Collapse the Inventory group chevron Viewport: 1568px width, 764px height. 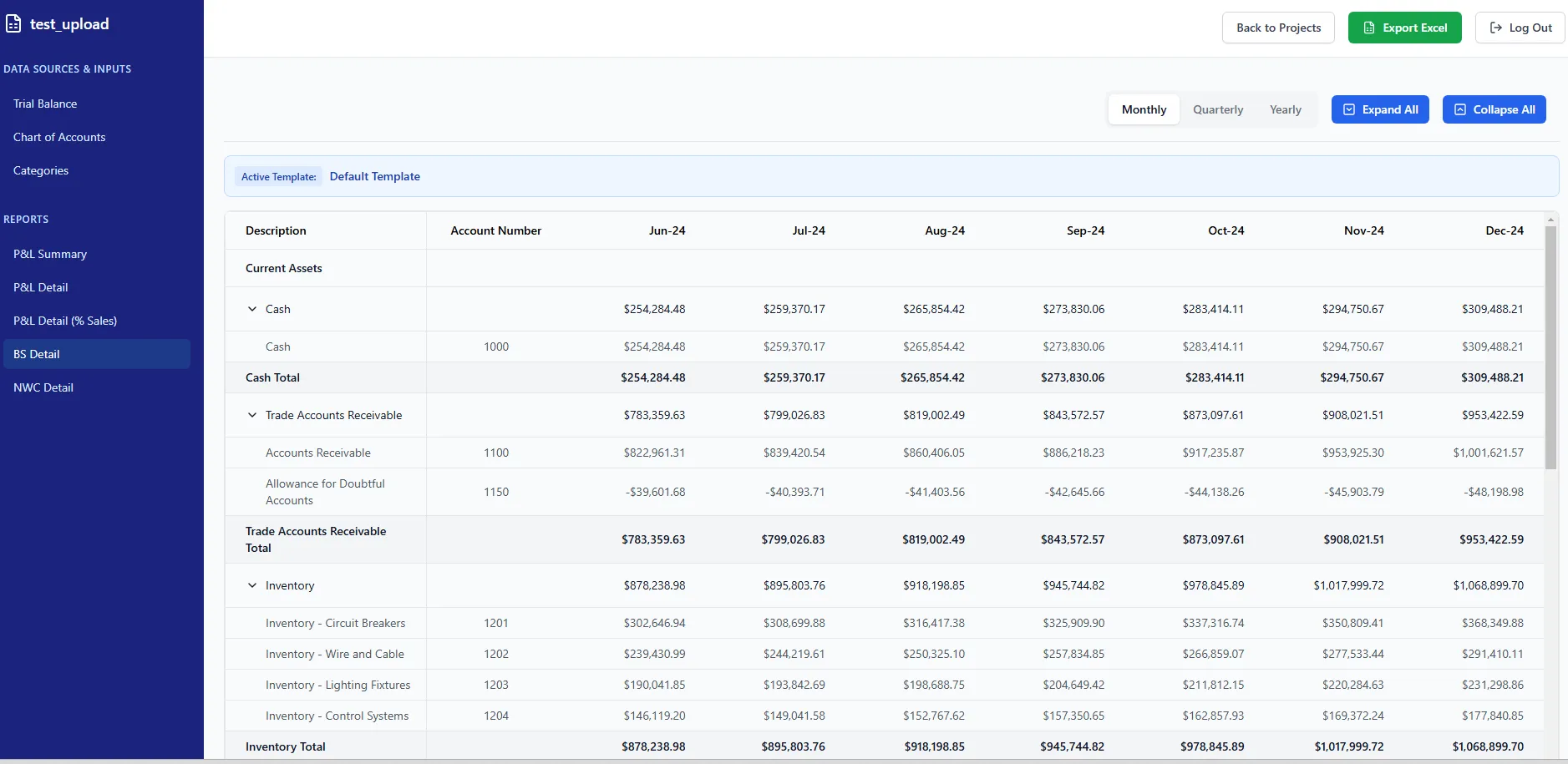pyautogui.click(x=252, y=585)
